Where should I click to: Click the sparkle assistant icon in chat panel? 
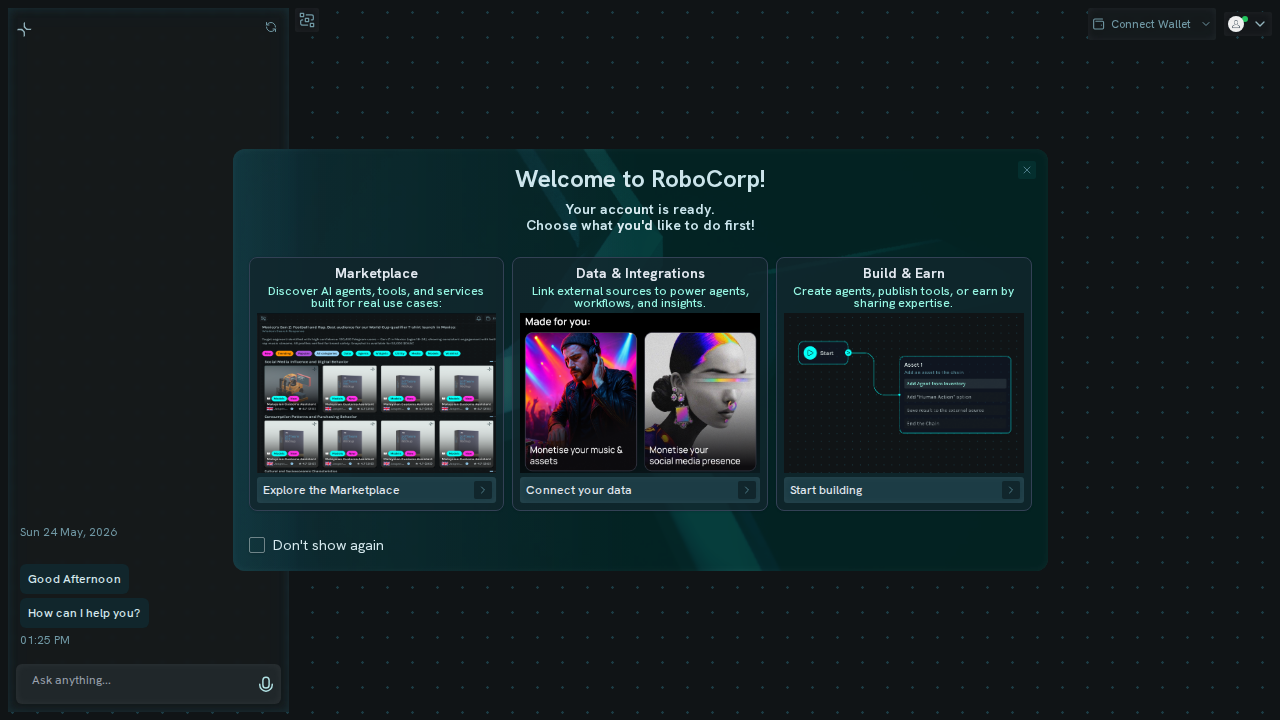25,29
